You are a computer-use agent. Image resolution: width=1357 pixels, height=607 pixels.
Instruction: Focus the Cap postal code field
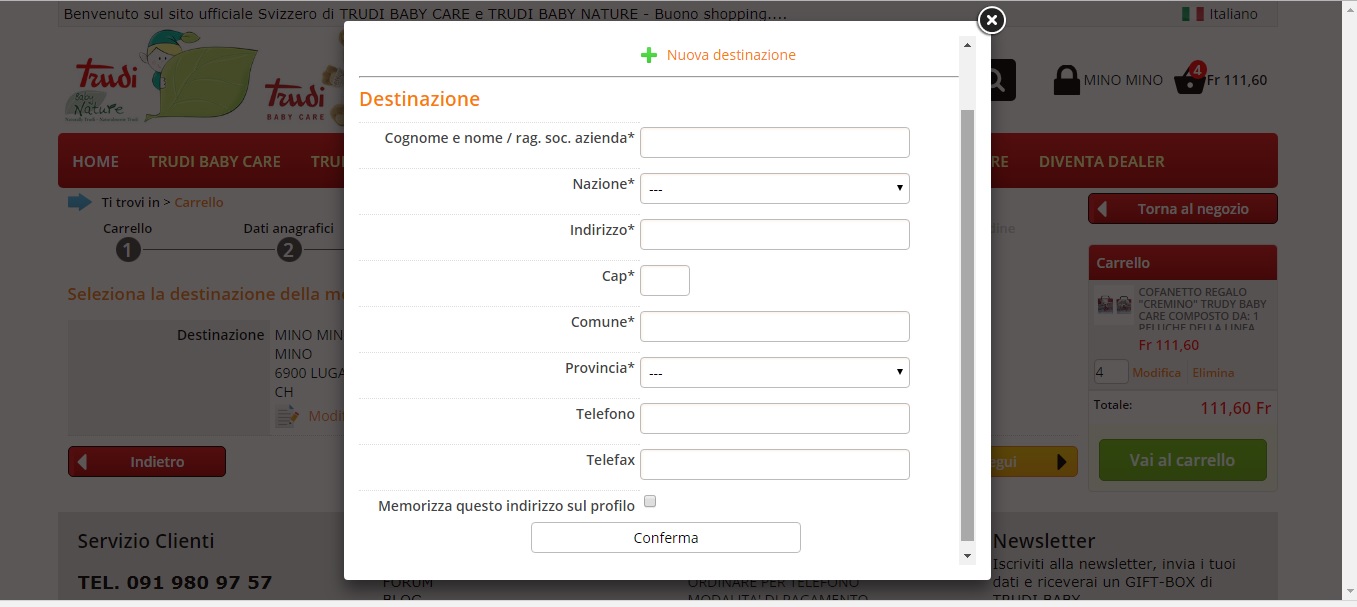point(664,280)
